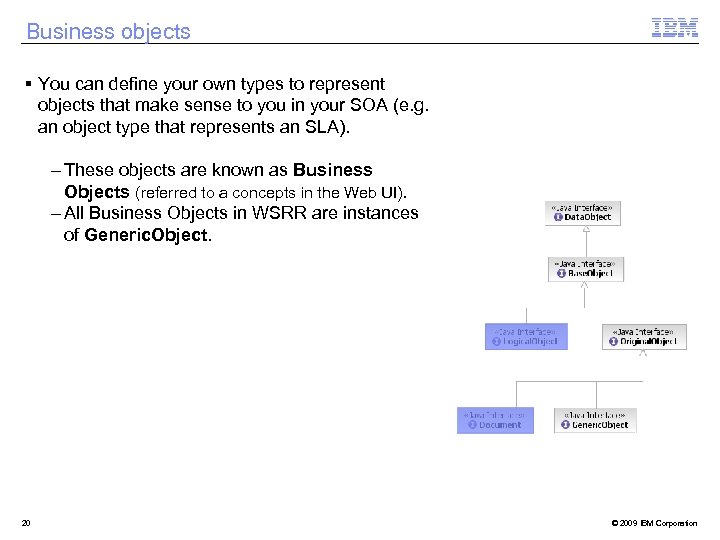Select the Document interface icon
The image size is (720, 540).
coord(472,425)
